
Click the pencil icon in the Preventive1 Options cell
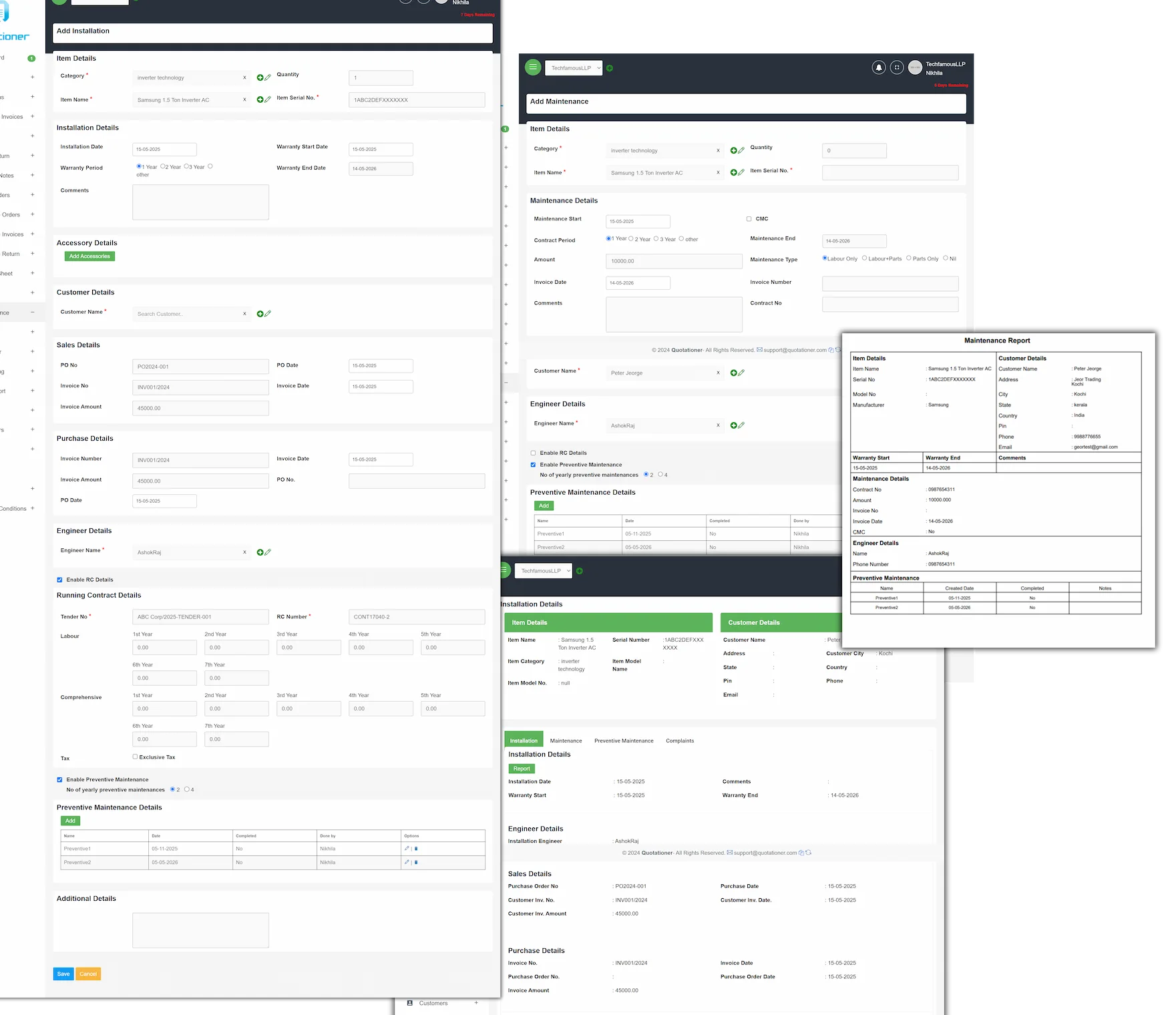point(406,849)
